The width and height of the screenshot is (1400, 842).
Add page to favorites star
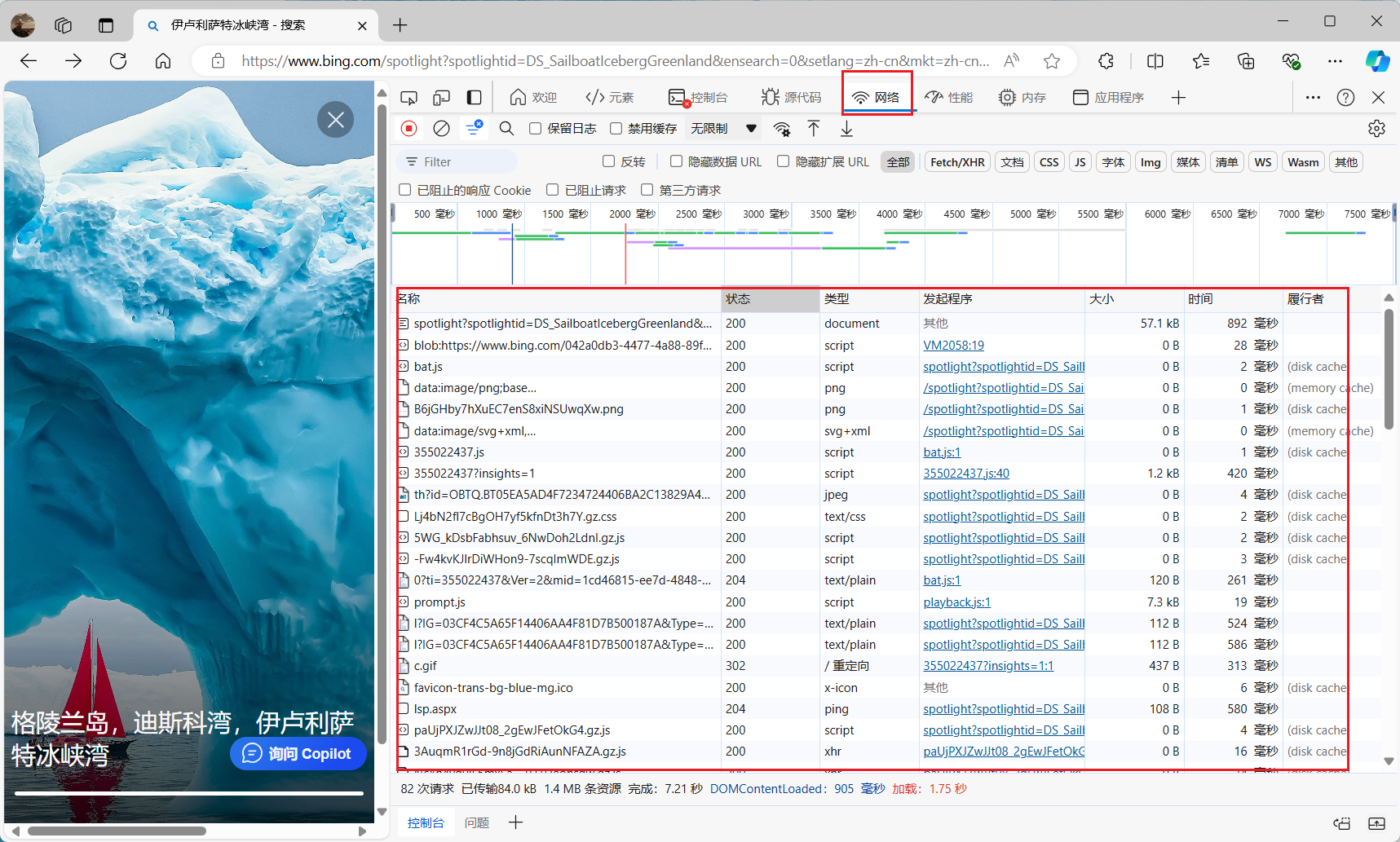click(x=1052, y=61)
